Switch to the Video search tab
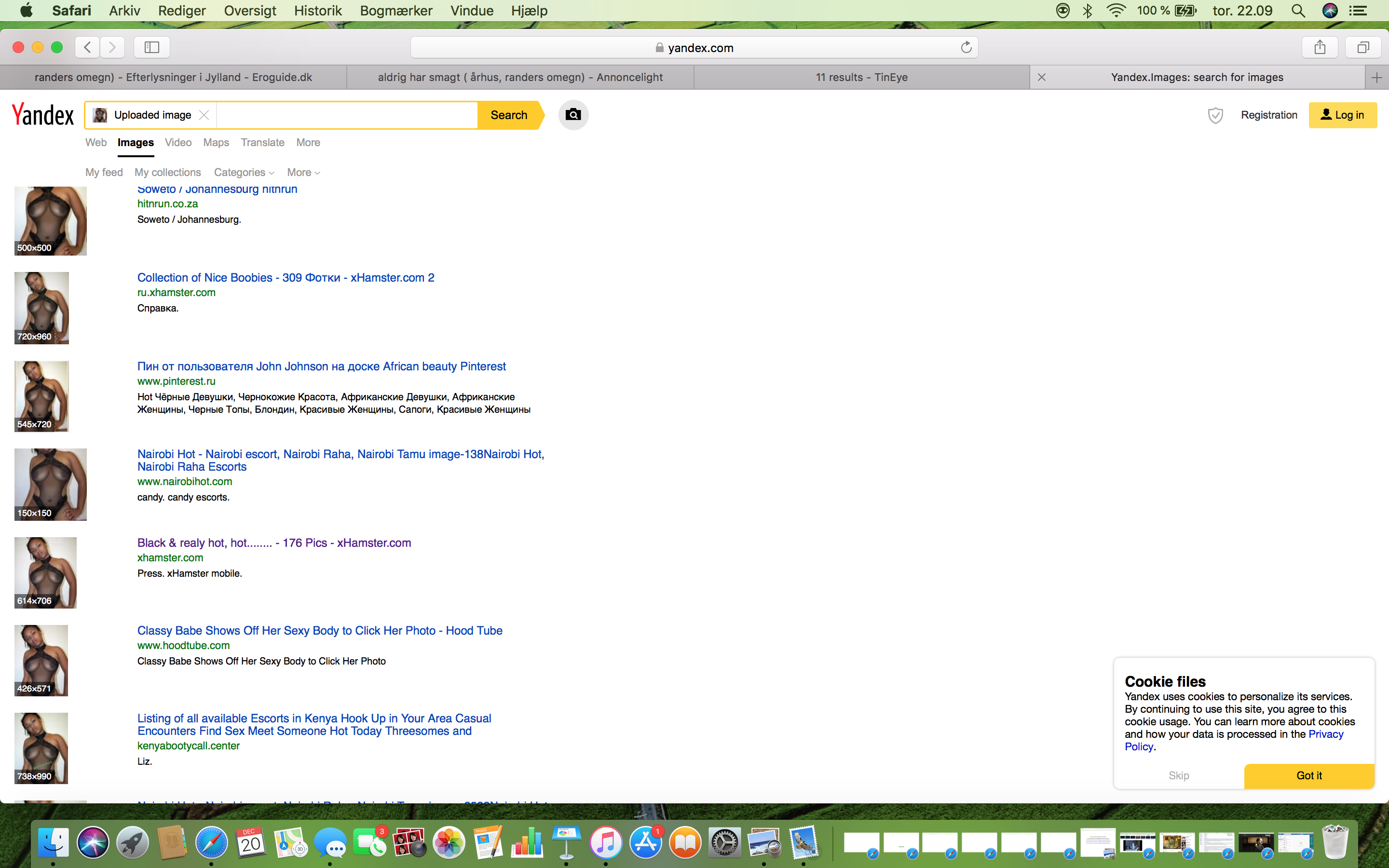This screenshot has width=1389, height=868. [178, 142]
